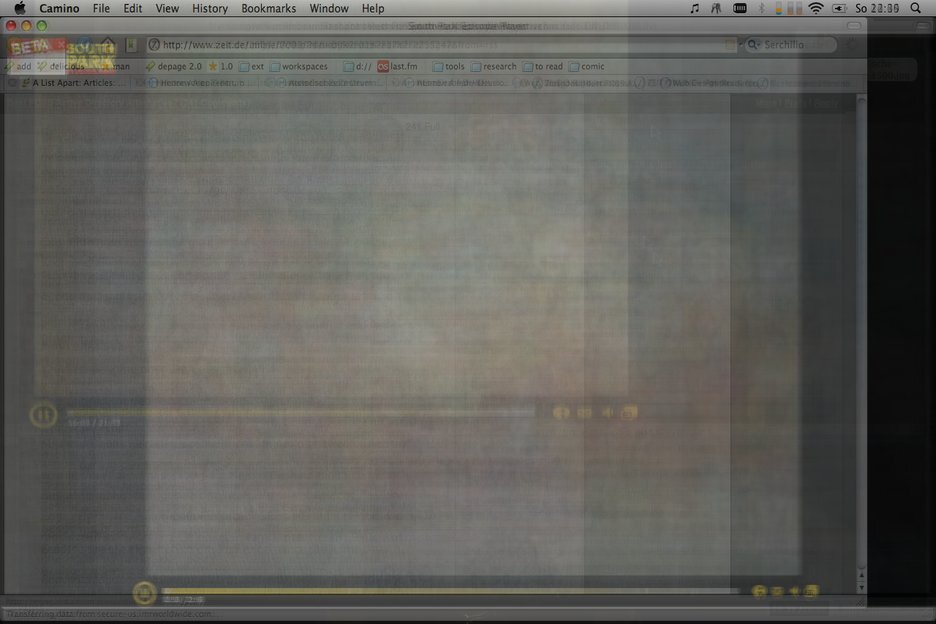
Task: Click the menu bar clock
Action: pyautogui.click(x=877, y=8)
